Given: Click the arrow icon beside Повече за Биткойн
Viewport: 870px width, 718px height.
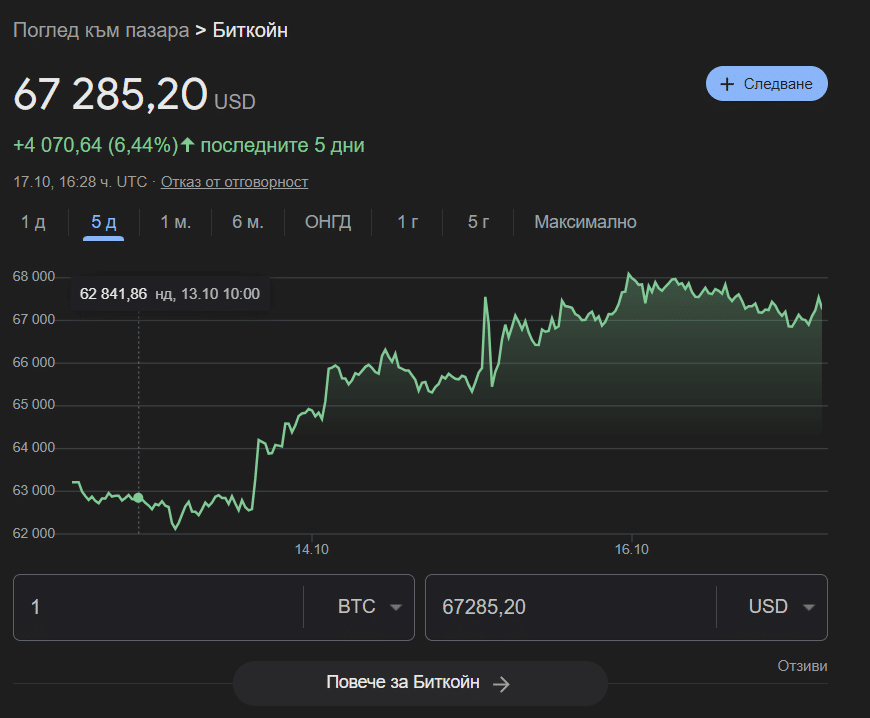Looking at the screenshot, I should [501, 684].
